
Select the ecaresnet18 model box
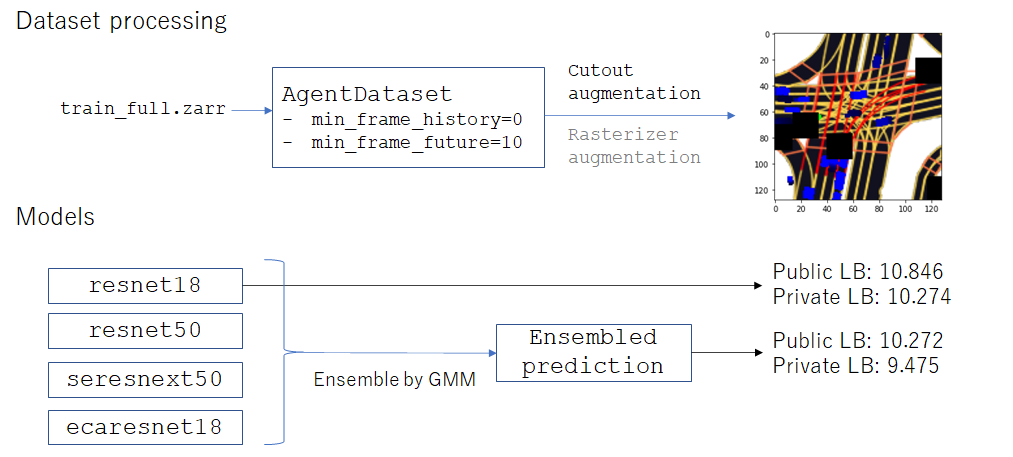145,427
